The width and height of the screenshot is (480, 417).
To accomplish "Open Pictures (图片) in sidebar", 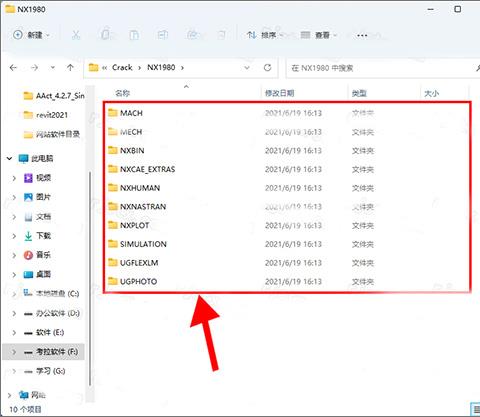I will [37, 197].
